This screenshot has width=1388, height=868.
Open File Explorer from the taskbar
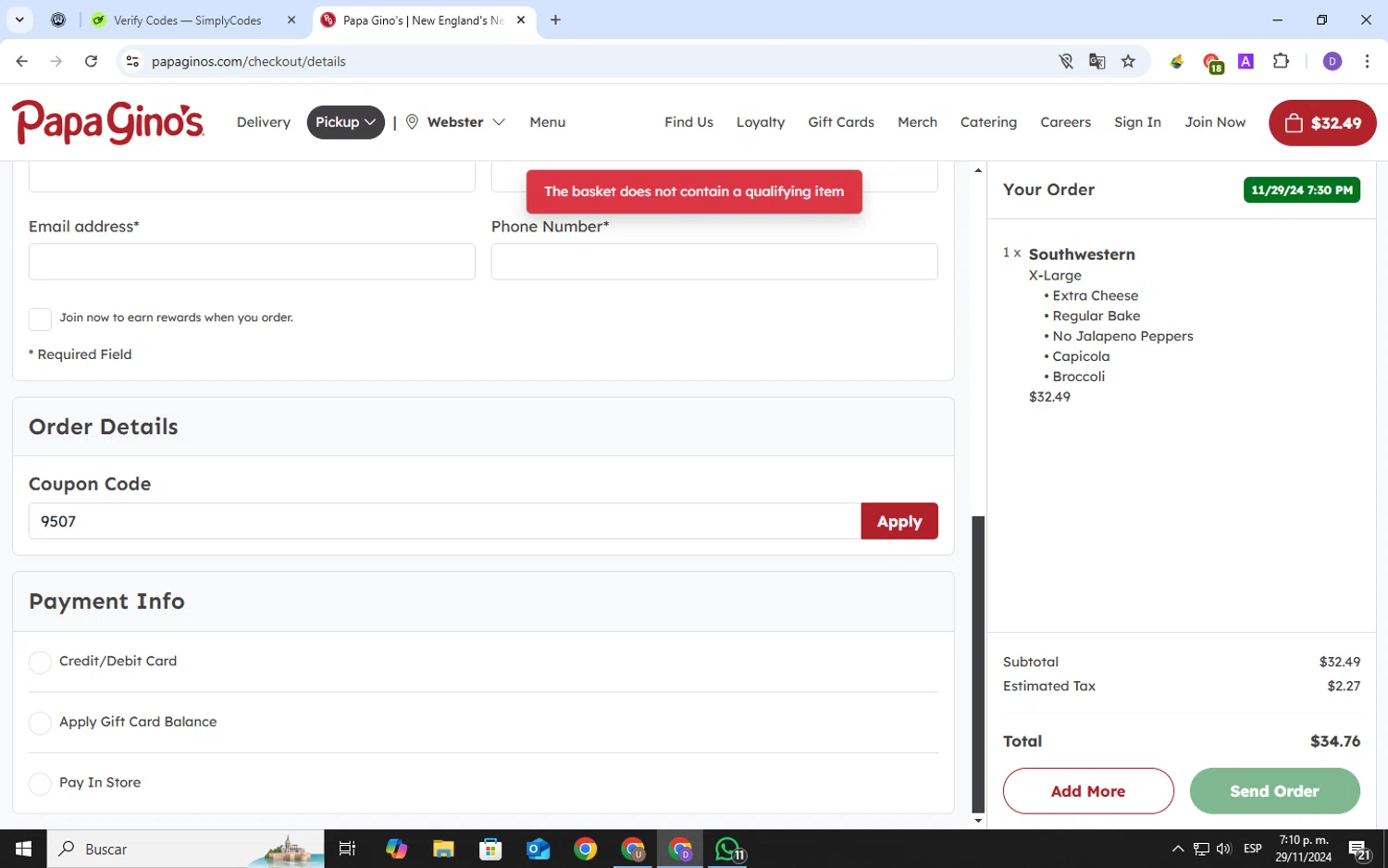(x=443, y=849)
